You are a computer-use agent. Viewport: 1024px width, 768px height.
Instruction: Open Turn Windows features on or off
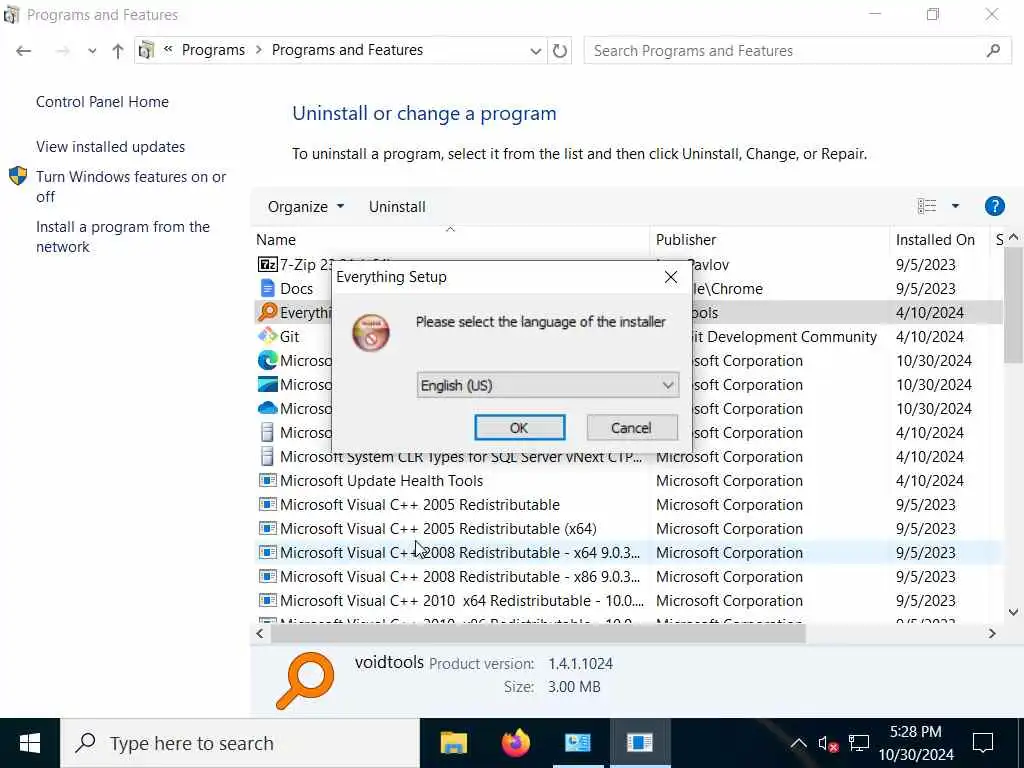coord(131,186)
